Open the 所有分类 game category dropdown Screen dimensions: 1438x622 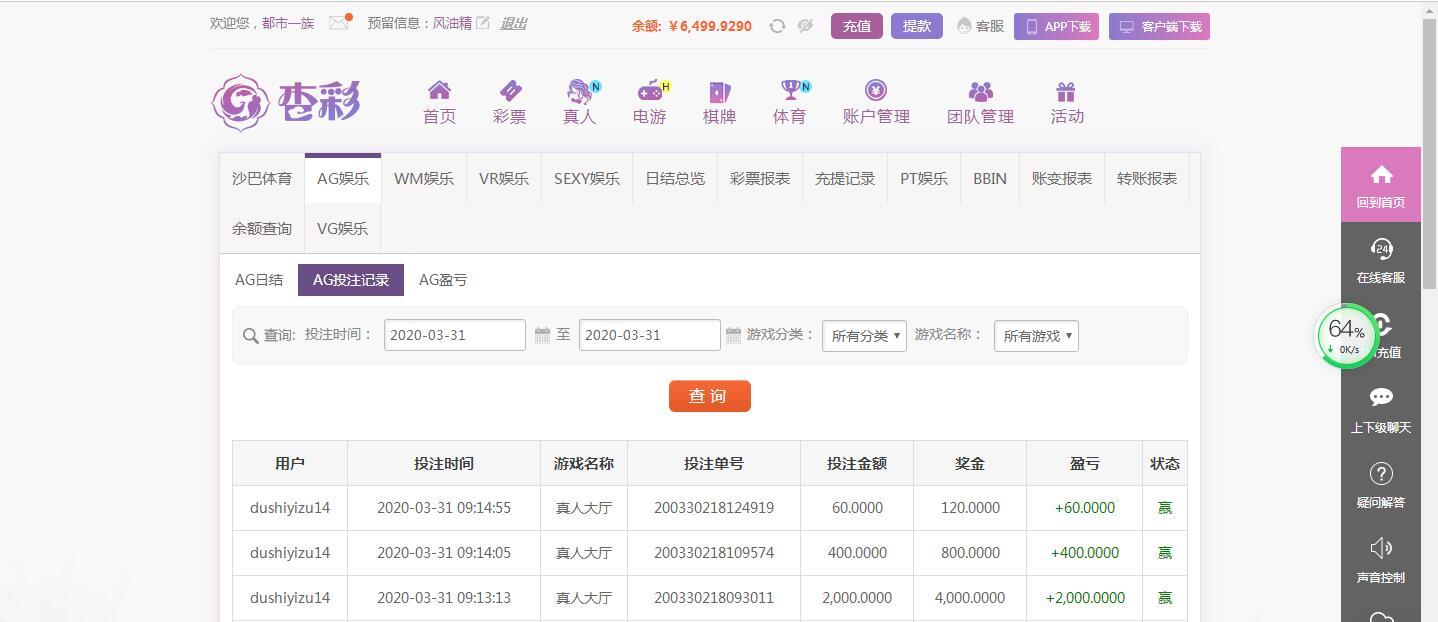coord(863,335)
